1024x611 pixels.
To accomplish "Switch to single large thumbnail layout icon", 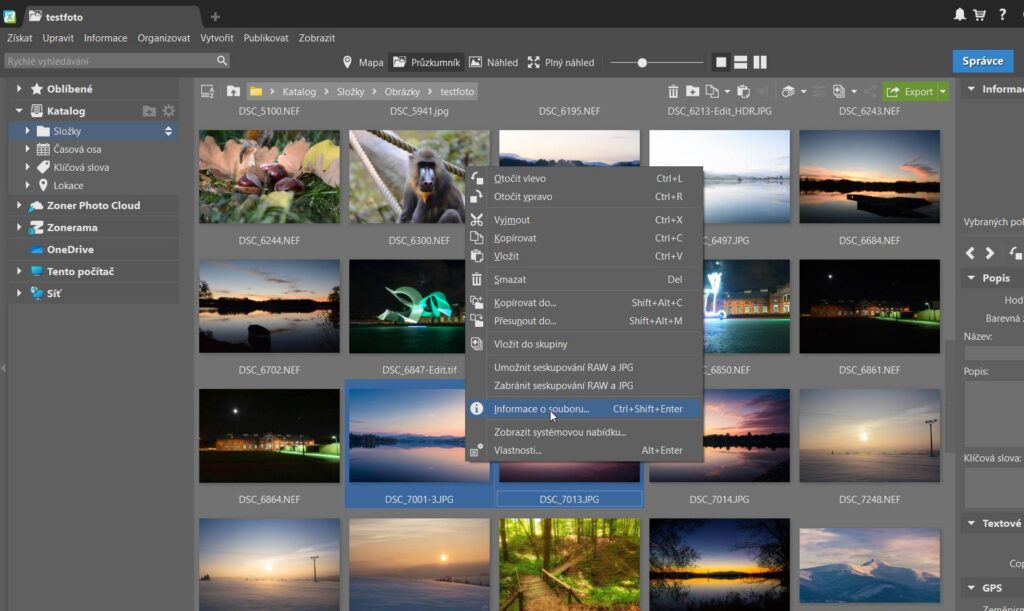I will tap(721, 62).
